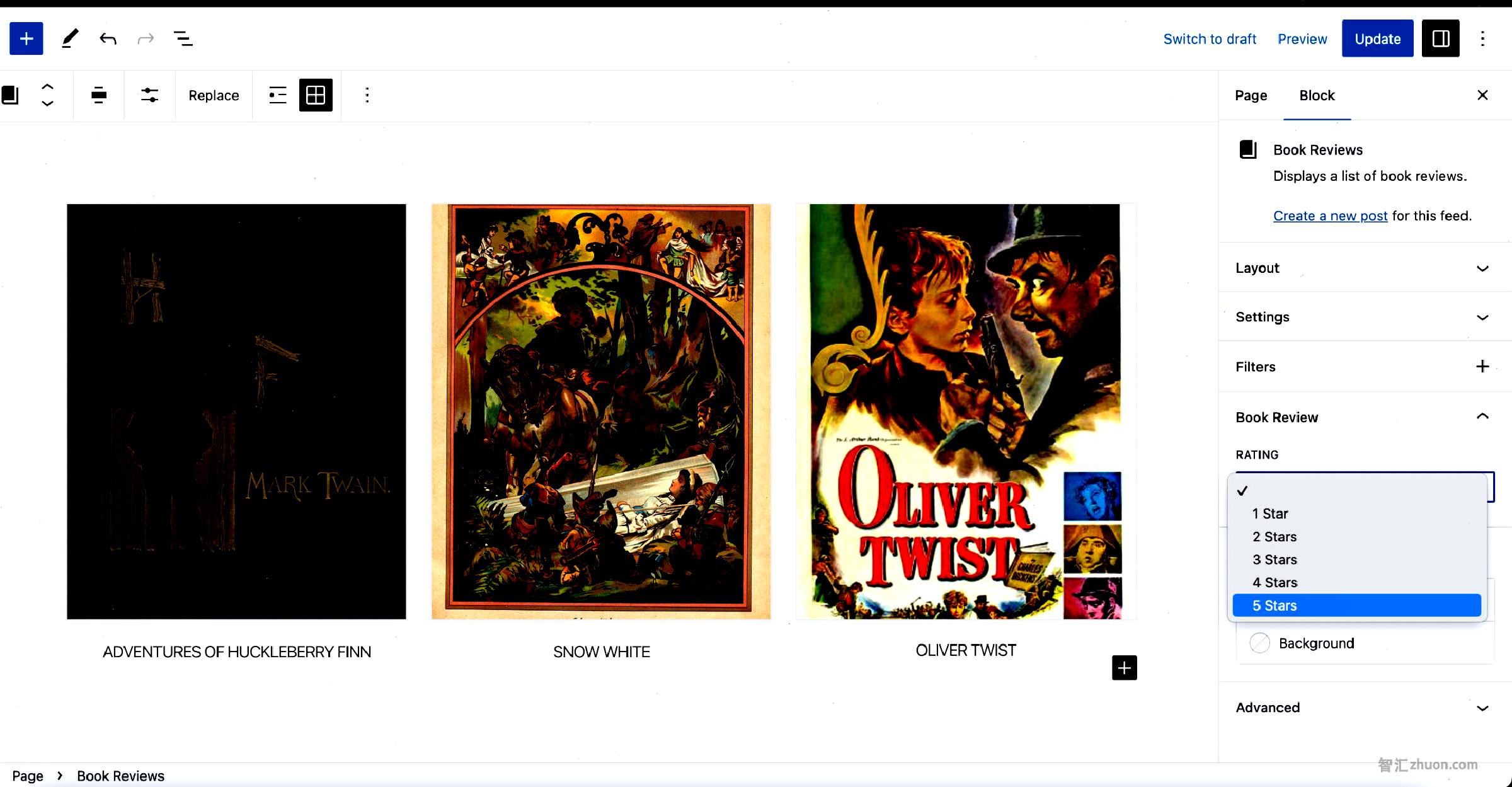Expand the Filters section
1512x787 pixels.
(1484, 367)
